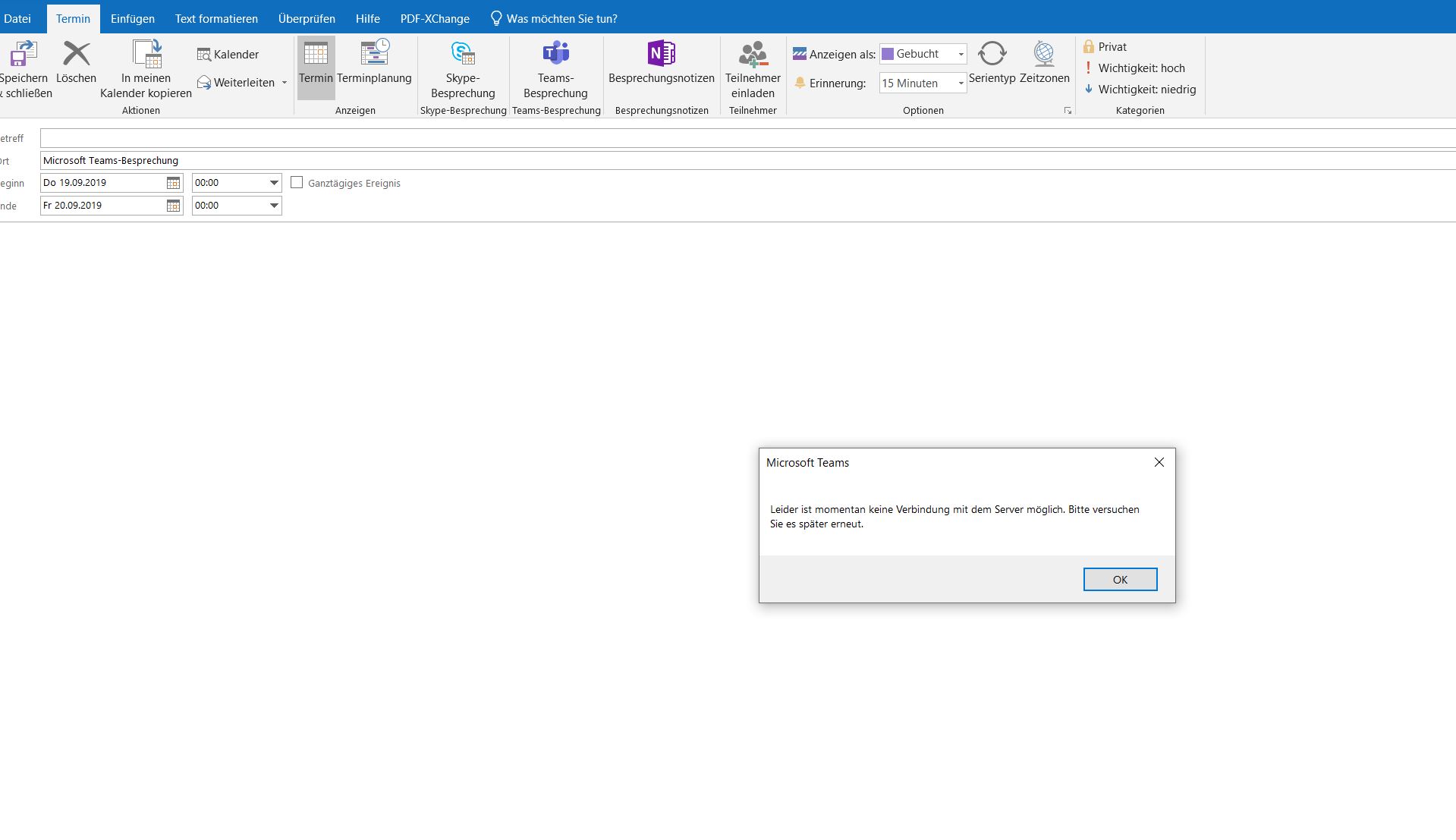Open Optionen dialog launcher arrow

[x=1068, y=111]
